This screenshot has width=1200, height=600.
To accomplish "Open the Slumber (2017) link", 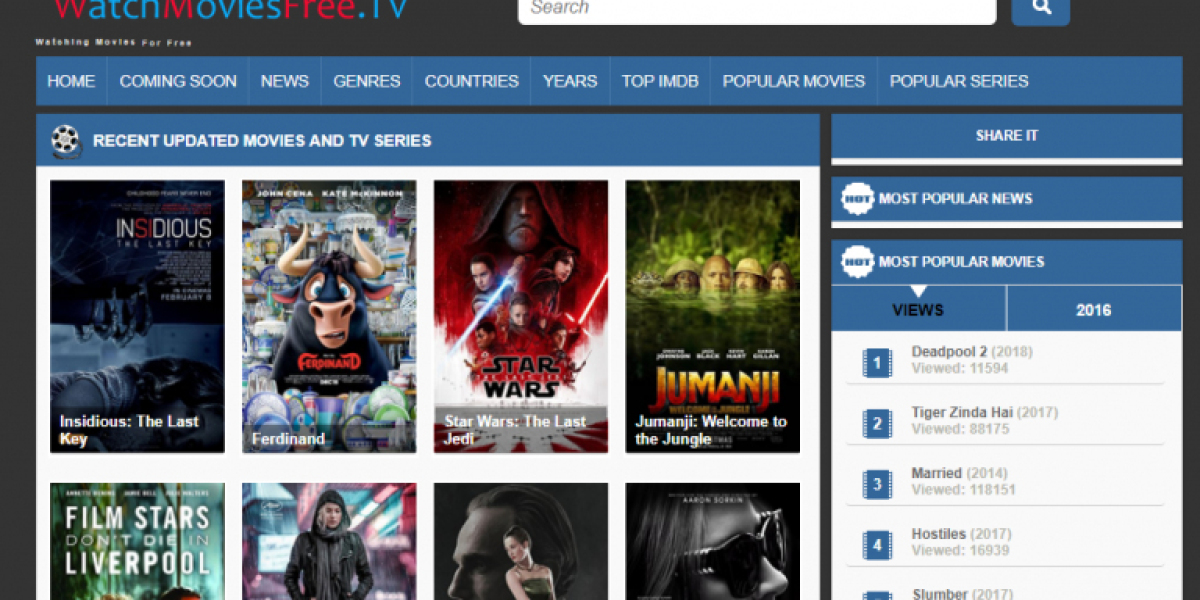I will click(962, 593).
